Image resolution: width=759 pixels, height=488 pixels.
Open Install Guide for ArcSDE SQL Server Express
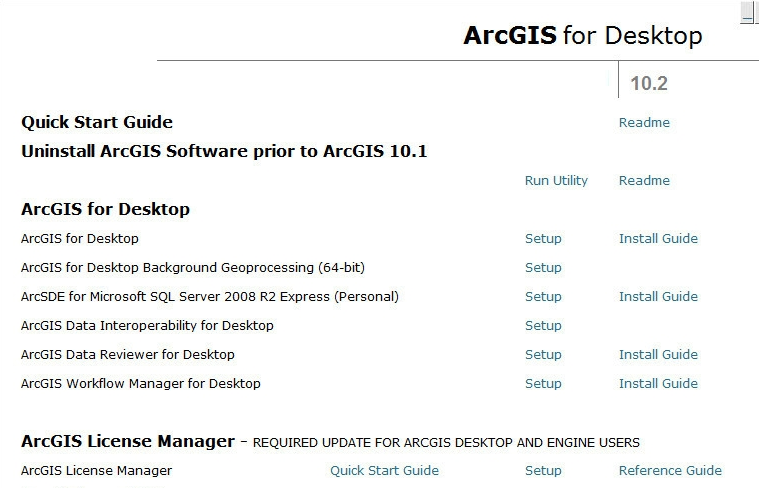pos(658,297)
